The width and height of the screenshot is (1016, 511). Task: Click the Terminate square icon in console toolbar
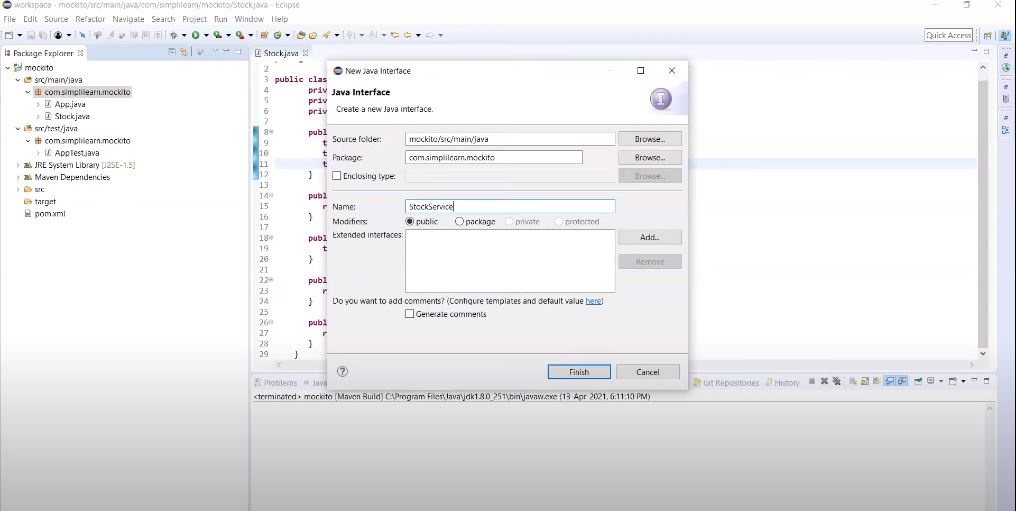(812, 381)
